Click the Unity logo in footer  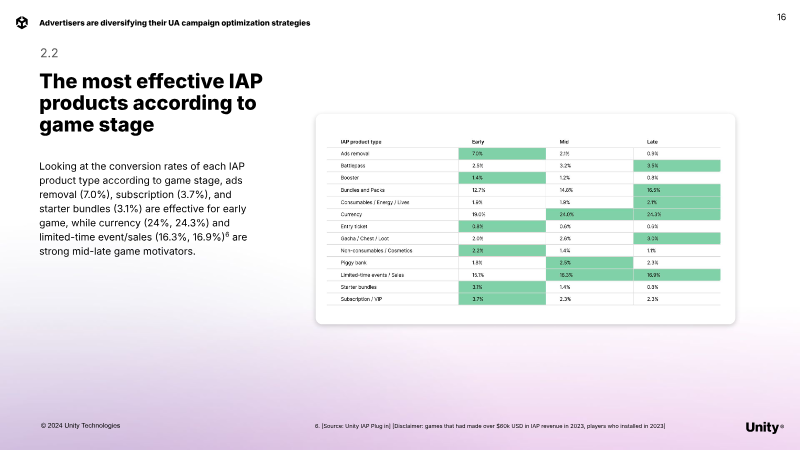[765, 427]
